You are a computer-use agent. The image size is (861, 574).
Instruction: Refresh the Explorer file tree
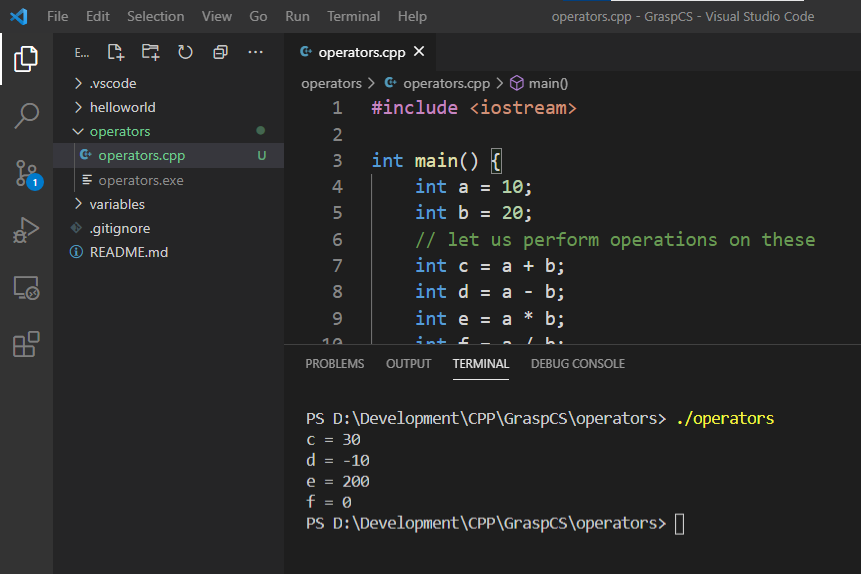point(185,52)
